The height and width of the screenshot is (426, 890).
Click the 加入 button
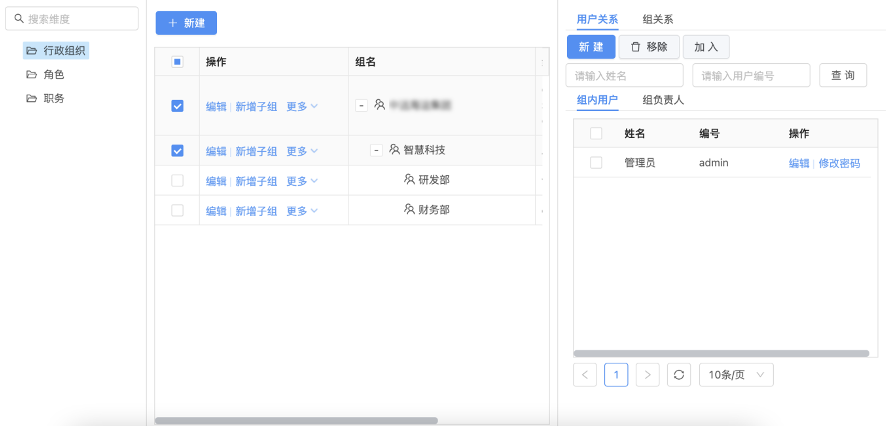(x=706, y=47)
